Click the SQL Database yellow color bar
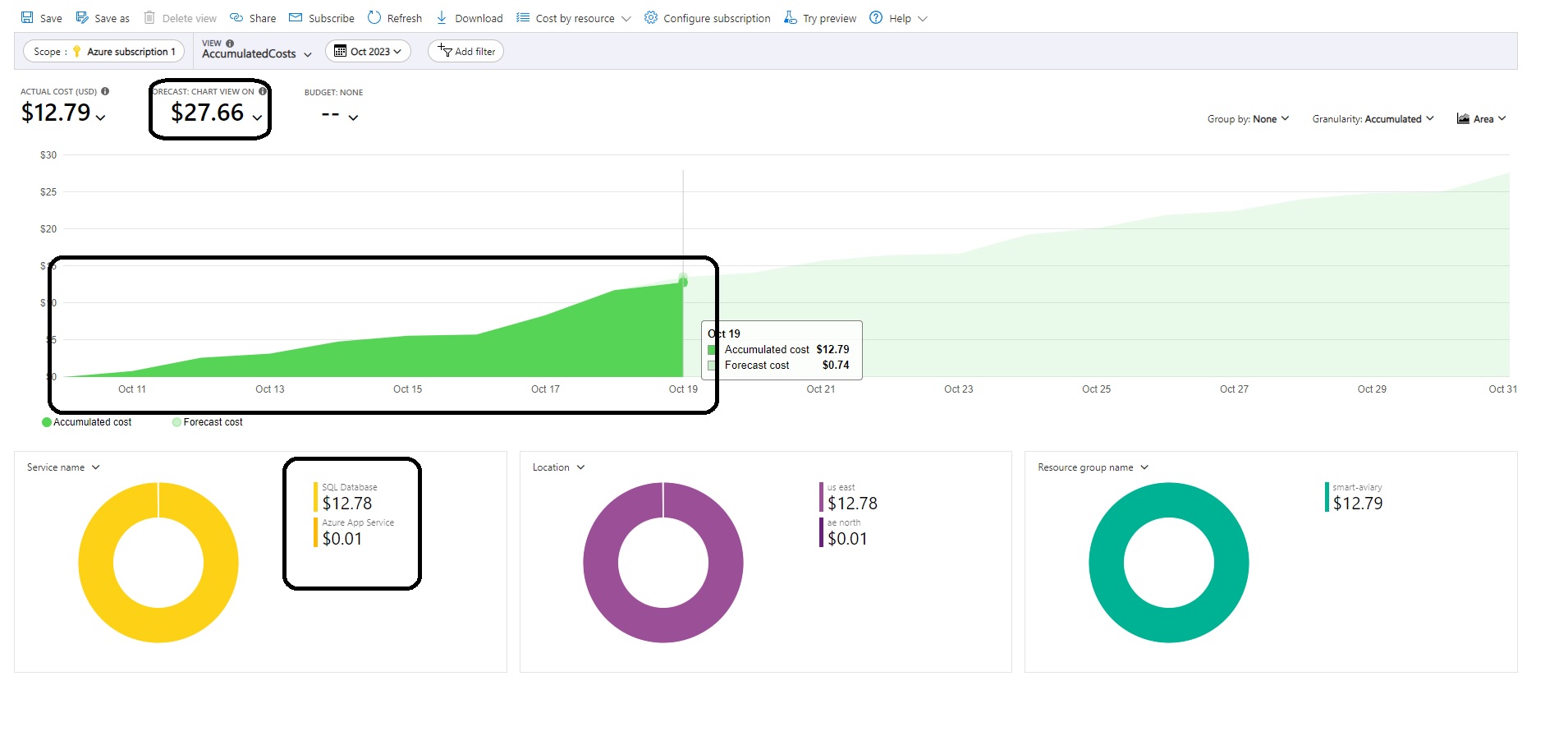 point(315,497)
